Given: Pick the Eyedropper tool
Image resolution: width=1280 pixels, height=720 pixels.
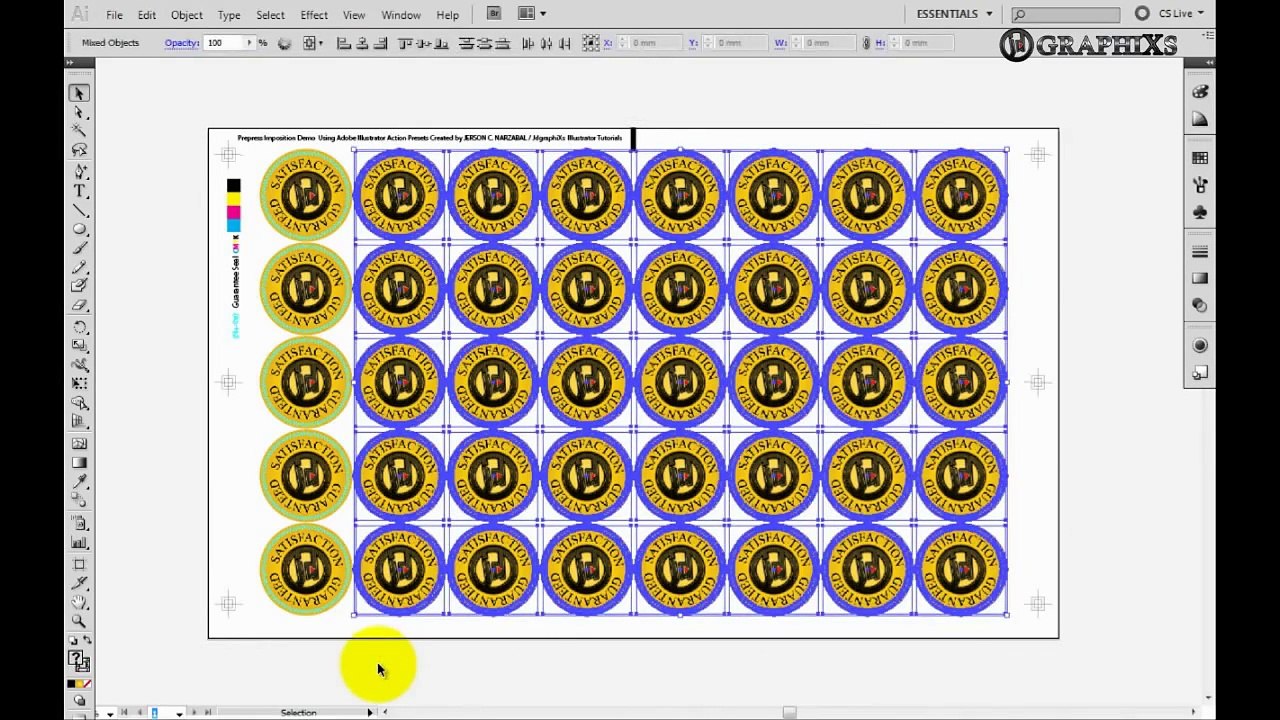Looking at the screenshot, I should (x=79, y=482).
